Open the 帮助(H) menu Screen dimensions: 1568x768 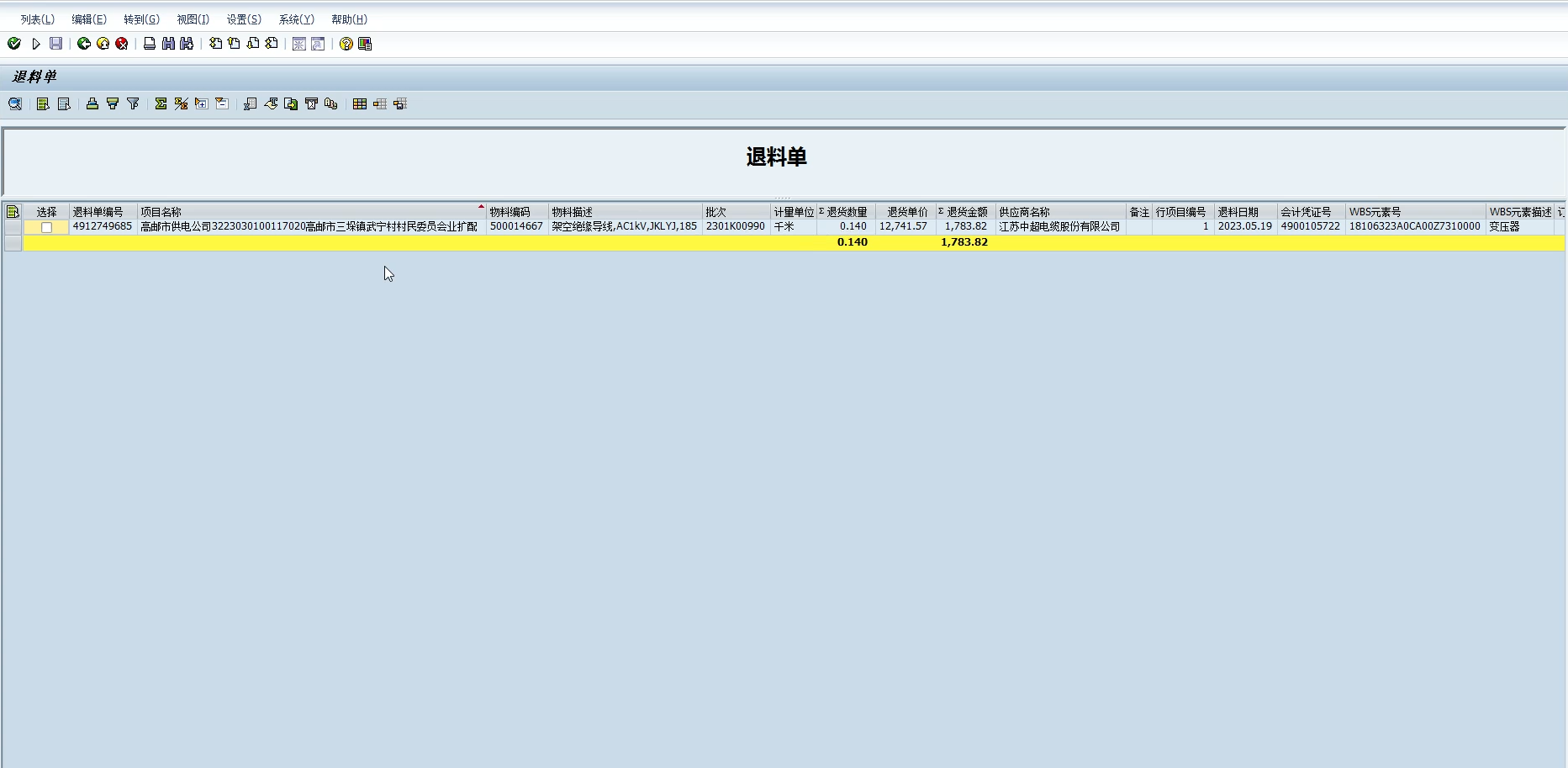point(349,19)
